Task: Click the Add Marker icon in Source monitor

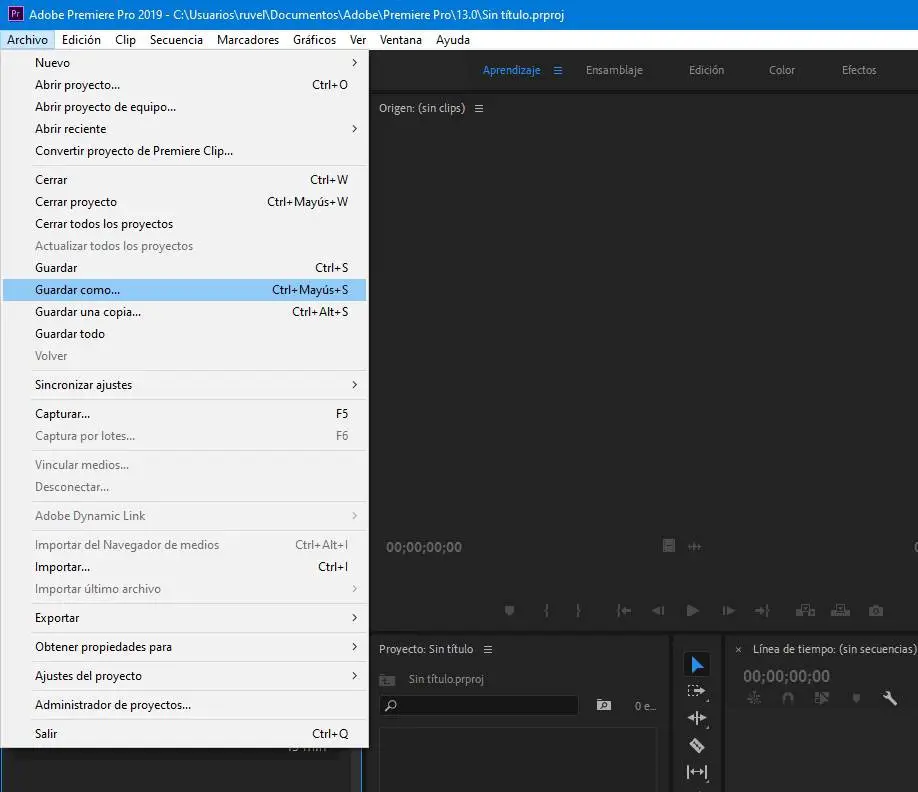Action: [509, 610]
